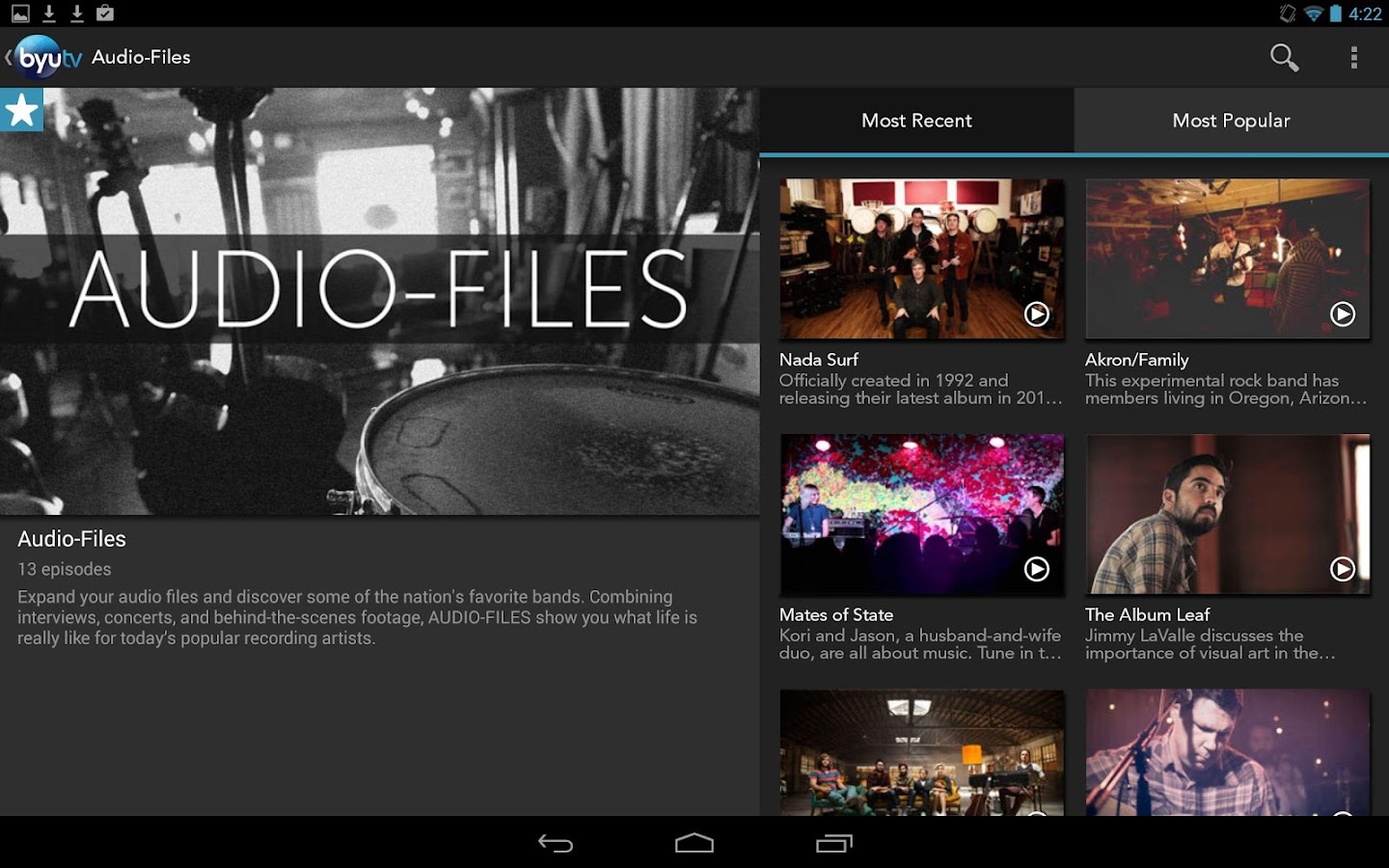1389x868 pixels.
Task: Play the Akron/Family episode
Action: click(1342, 313)
